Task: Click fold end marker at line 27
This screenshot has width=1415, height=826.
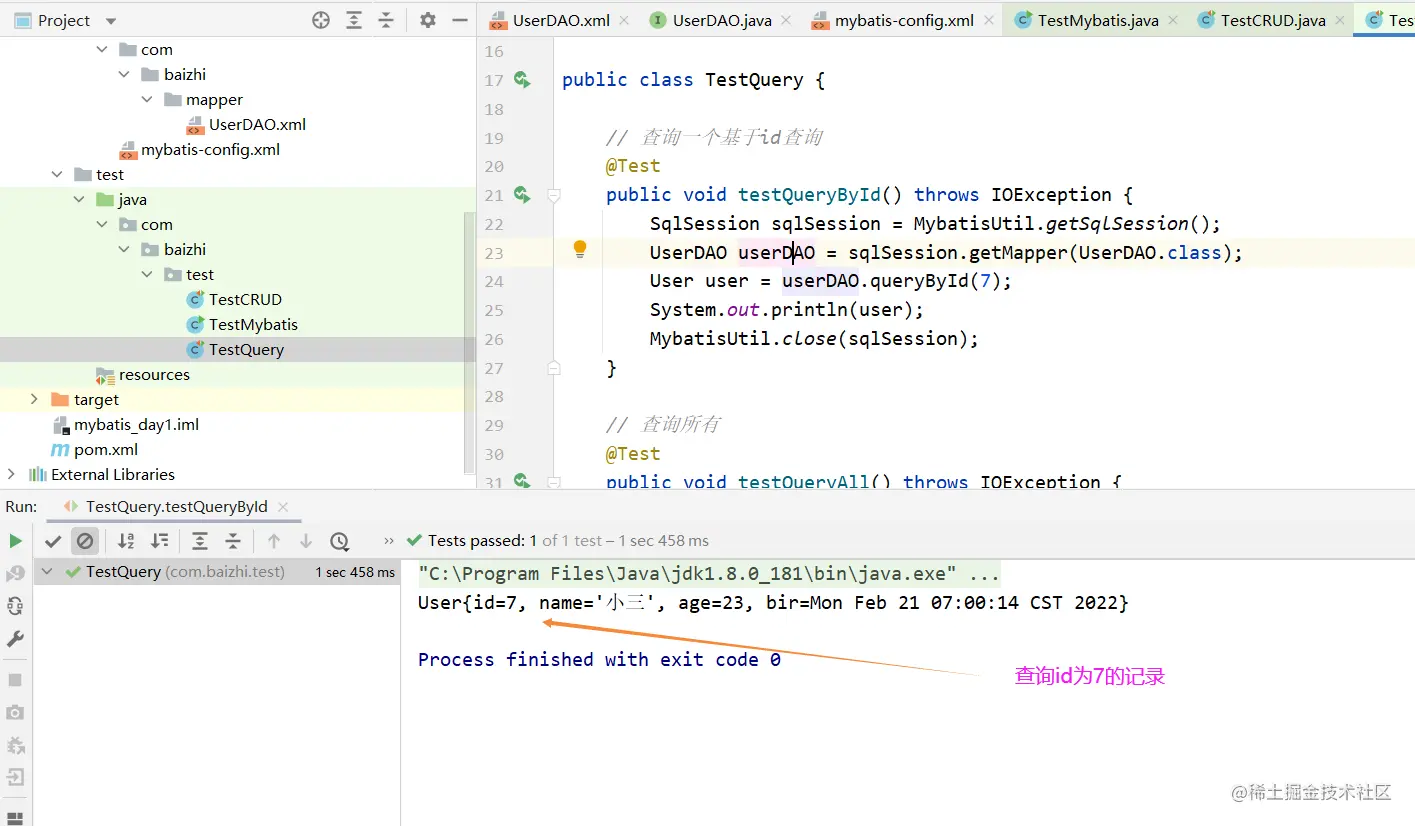Action: click(x=554, y=368)
